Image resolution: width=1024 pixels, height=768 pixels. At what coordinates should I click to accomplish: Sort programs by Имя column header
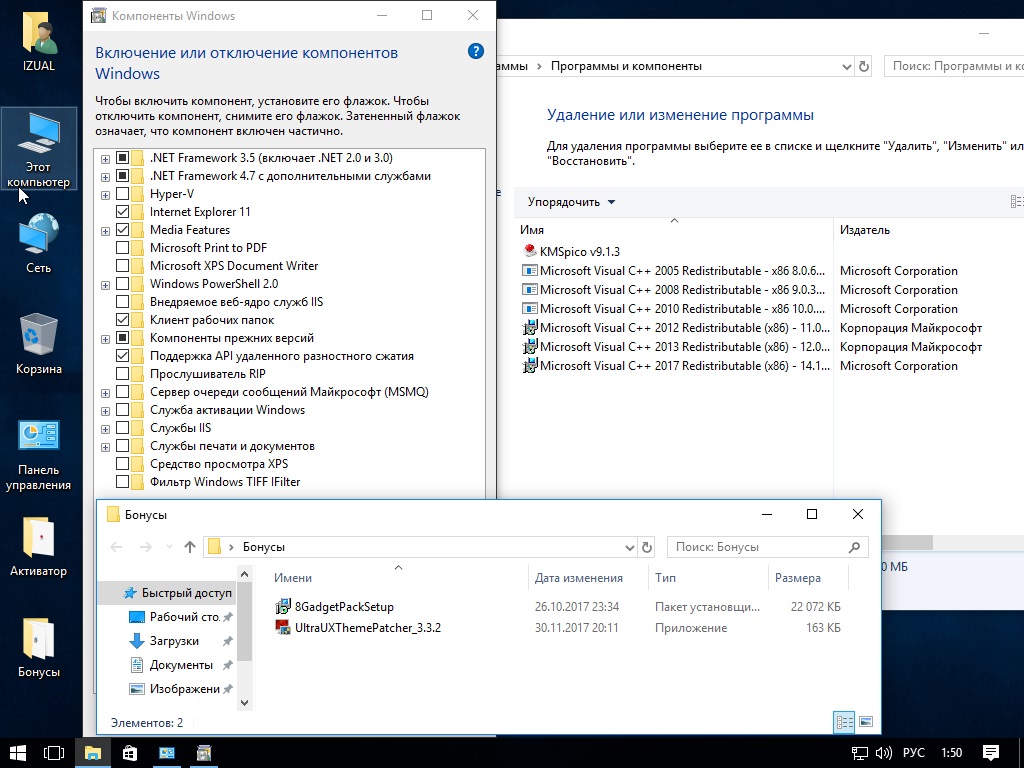pos(675,230)
